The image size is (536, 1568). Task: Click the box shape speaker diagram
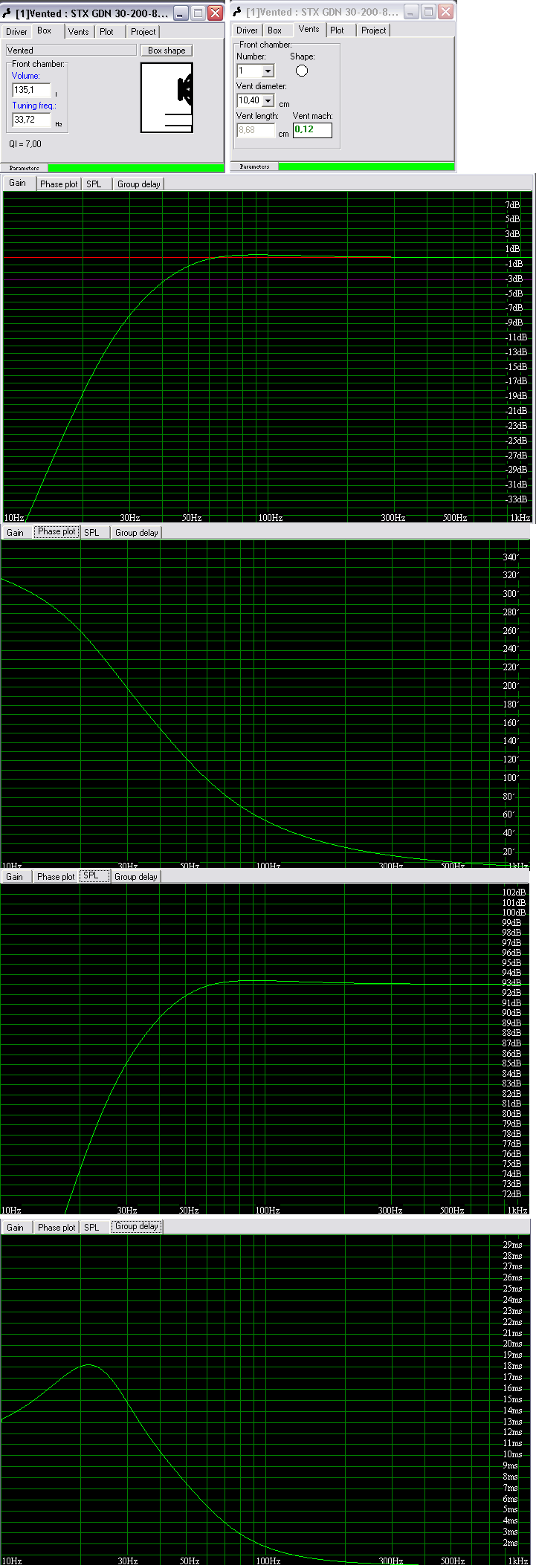167,97
